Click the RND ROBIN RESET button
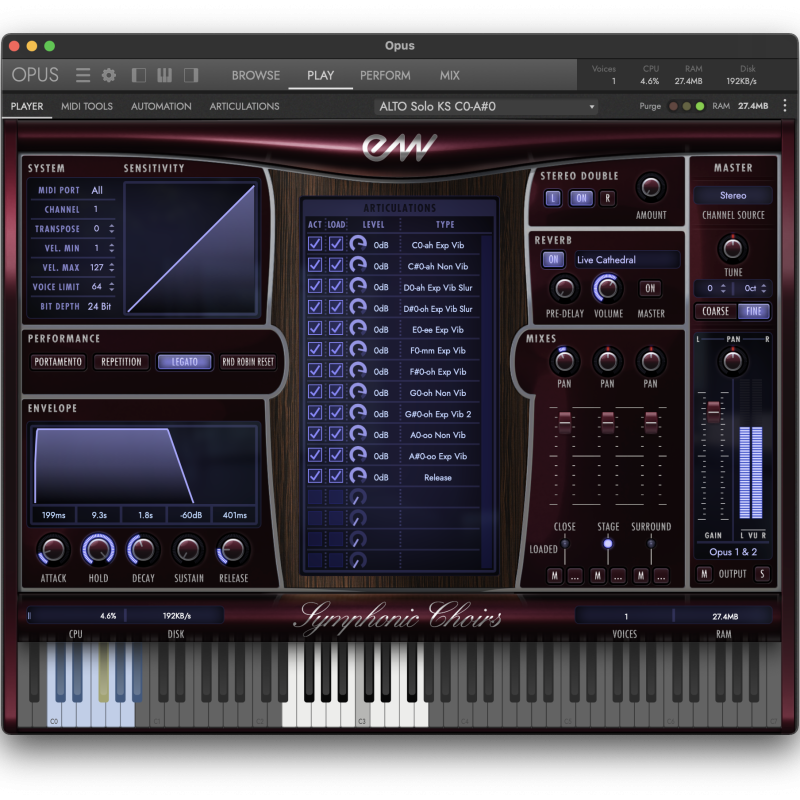This screenshot has width=800, height=800. point(248,362)
